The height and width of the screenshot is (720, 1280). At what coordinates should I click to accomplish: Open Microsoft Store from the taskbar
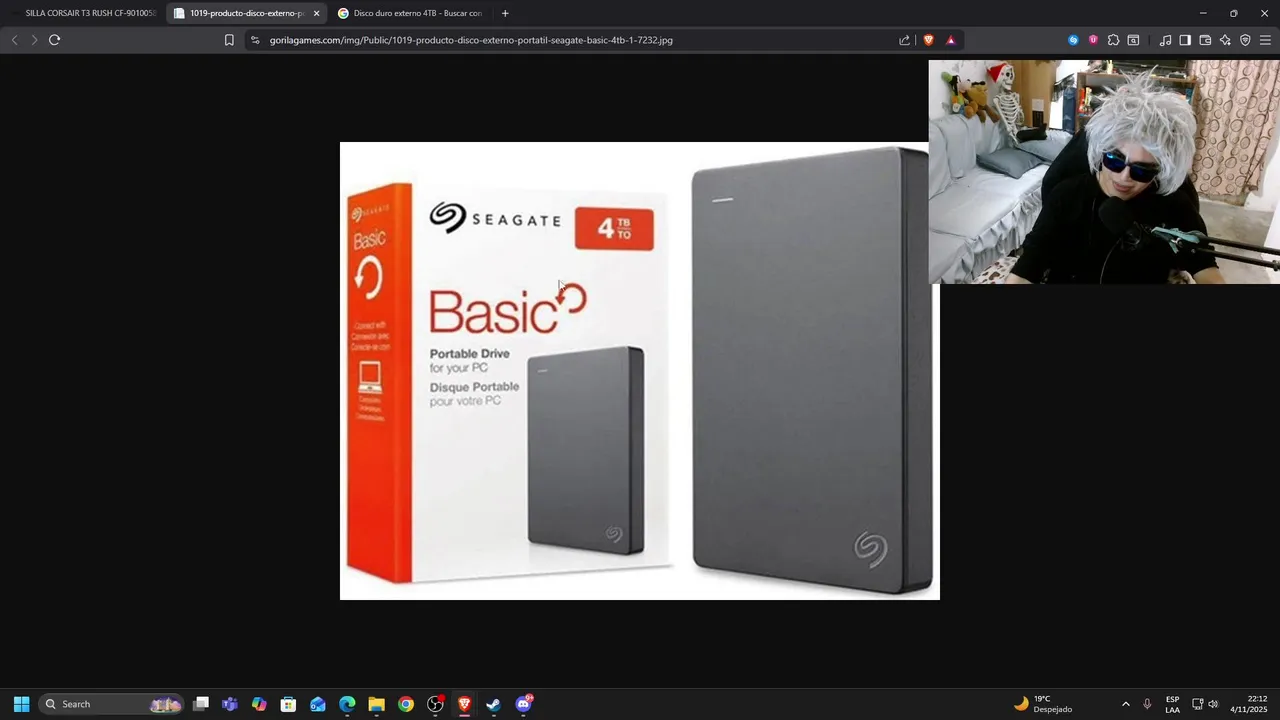(x=288, y=704)
